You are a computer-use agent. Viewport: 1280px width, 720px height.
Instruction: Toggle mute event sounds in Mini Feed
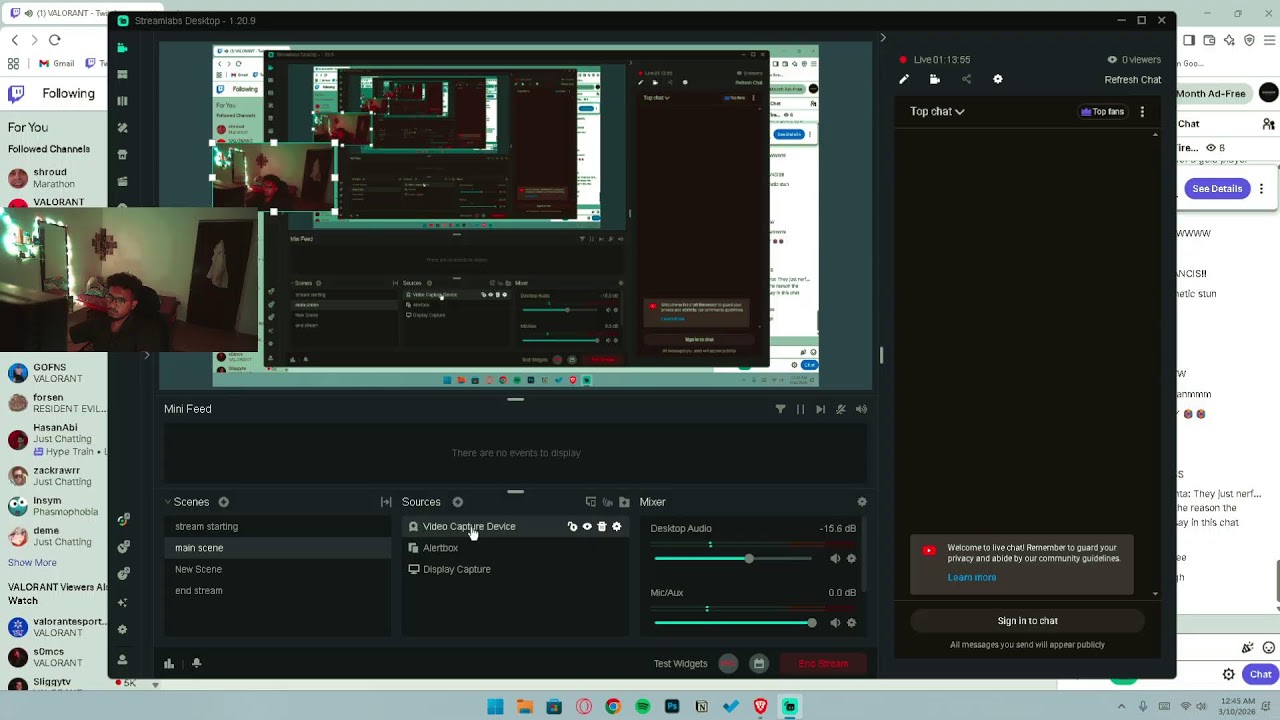click(841, 409)
